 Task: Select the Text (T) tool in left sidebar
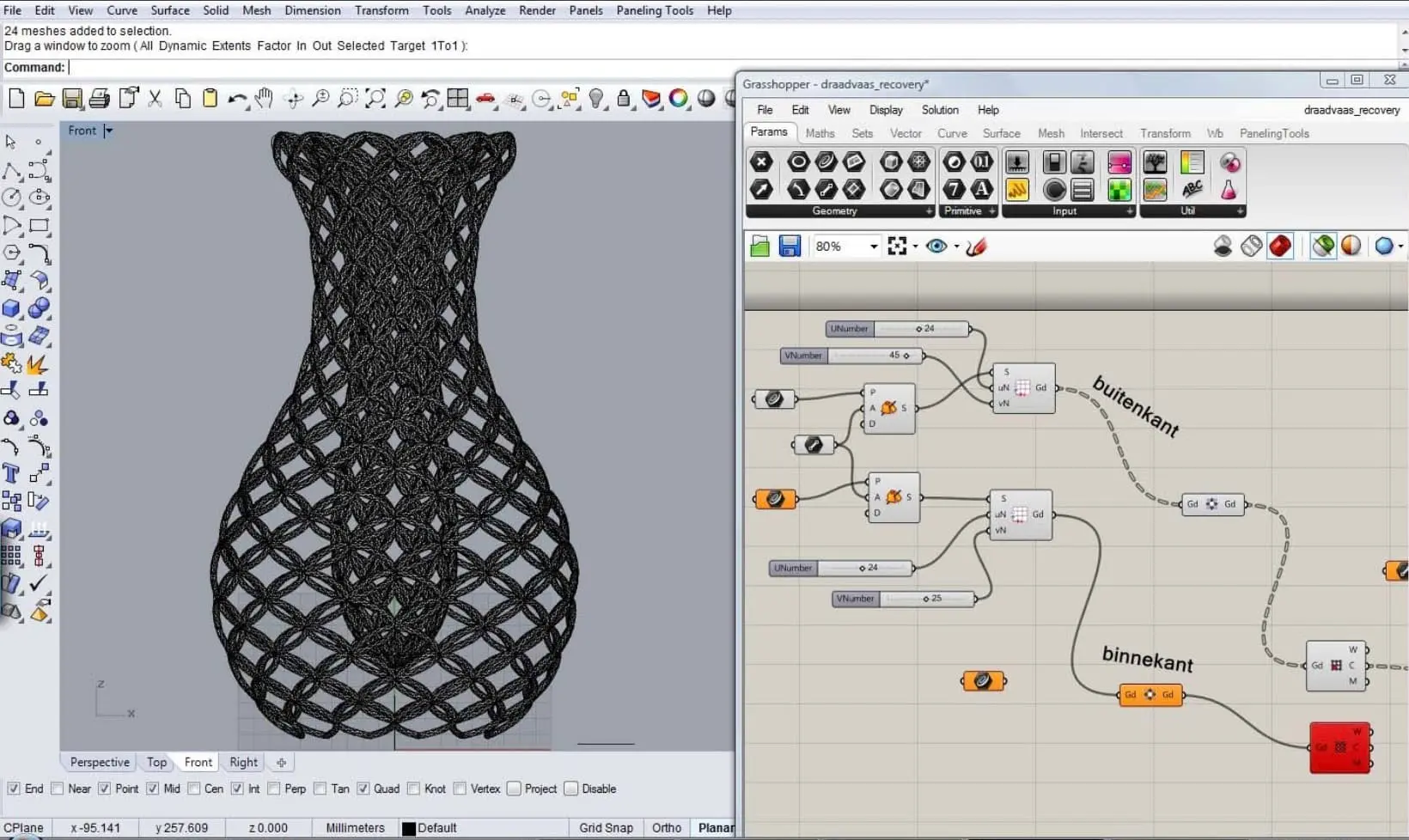11,473
